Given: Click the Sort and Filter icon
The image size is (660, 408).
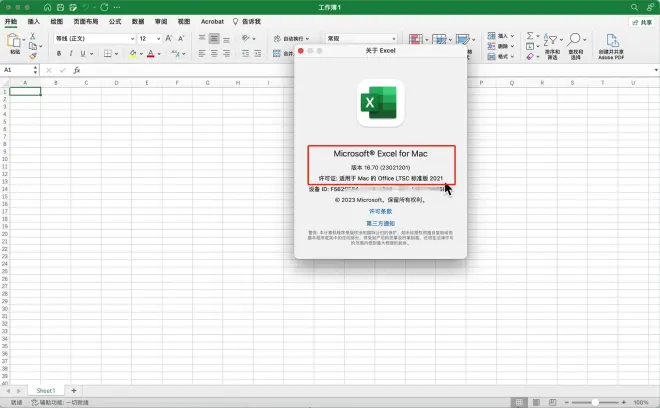Looking at the screenshot, I should pos(551,40).
